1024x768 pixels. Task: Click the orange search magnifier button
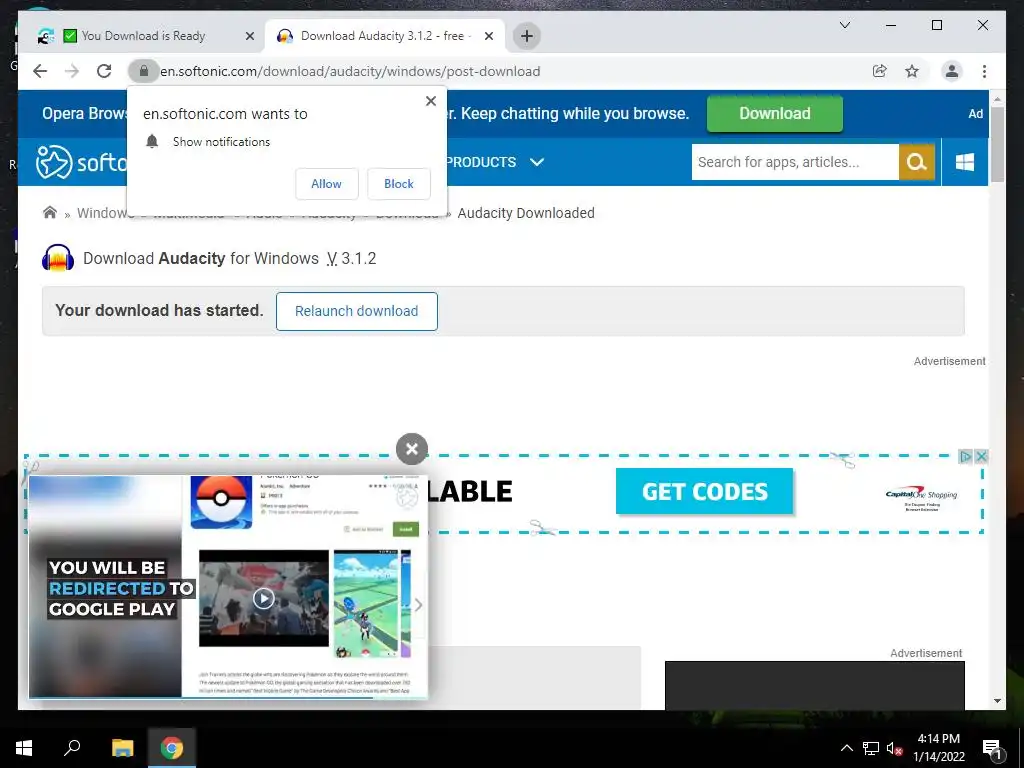[917, 162]
